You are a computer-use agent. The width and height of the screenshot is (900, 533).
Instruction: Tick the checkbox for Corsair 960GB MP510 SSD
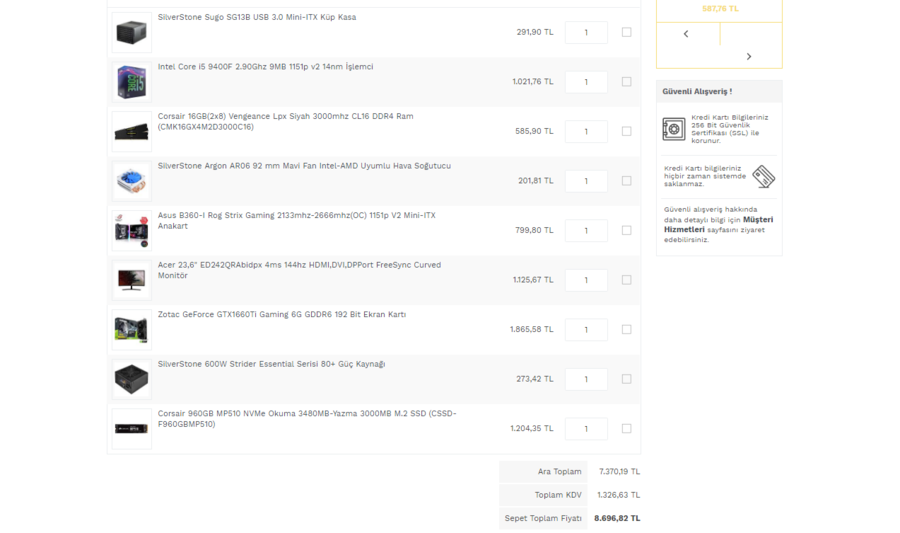pos(626,429)
